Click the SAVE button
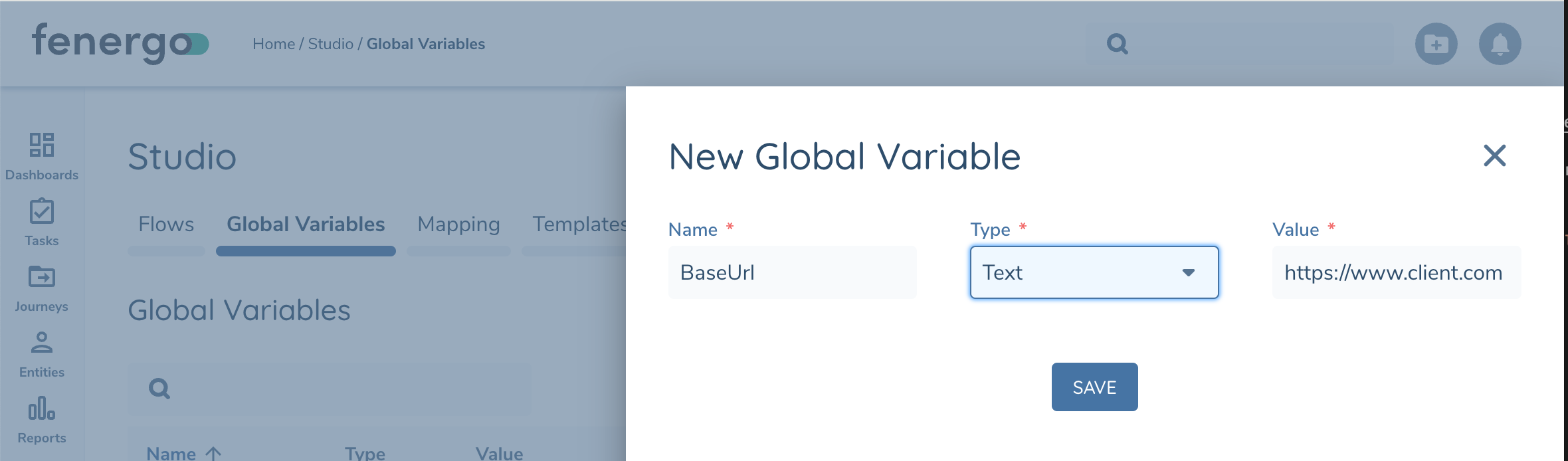 coord(1094,387)
